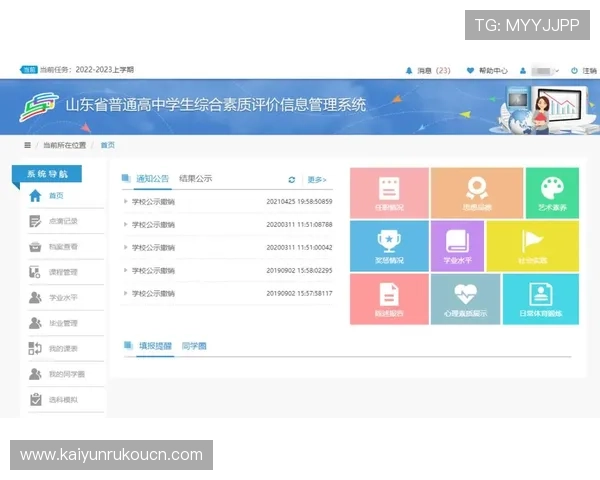This screenshot has height=480, width=600.
Task: Switch to the 结果公示 tab
Action: click(196, 179)
